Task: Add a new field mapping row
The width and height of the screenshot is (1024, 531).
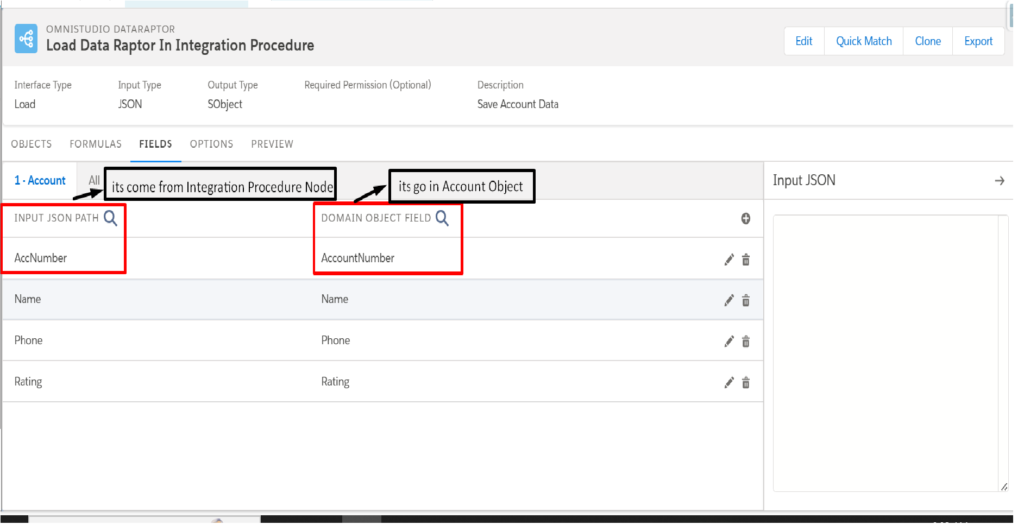Action: click(x=745, y=218)
